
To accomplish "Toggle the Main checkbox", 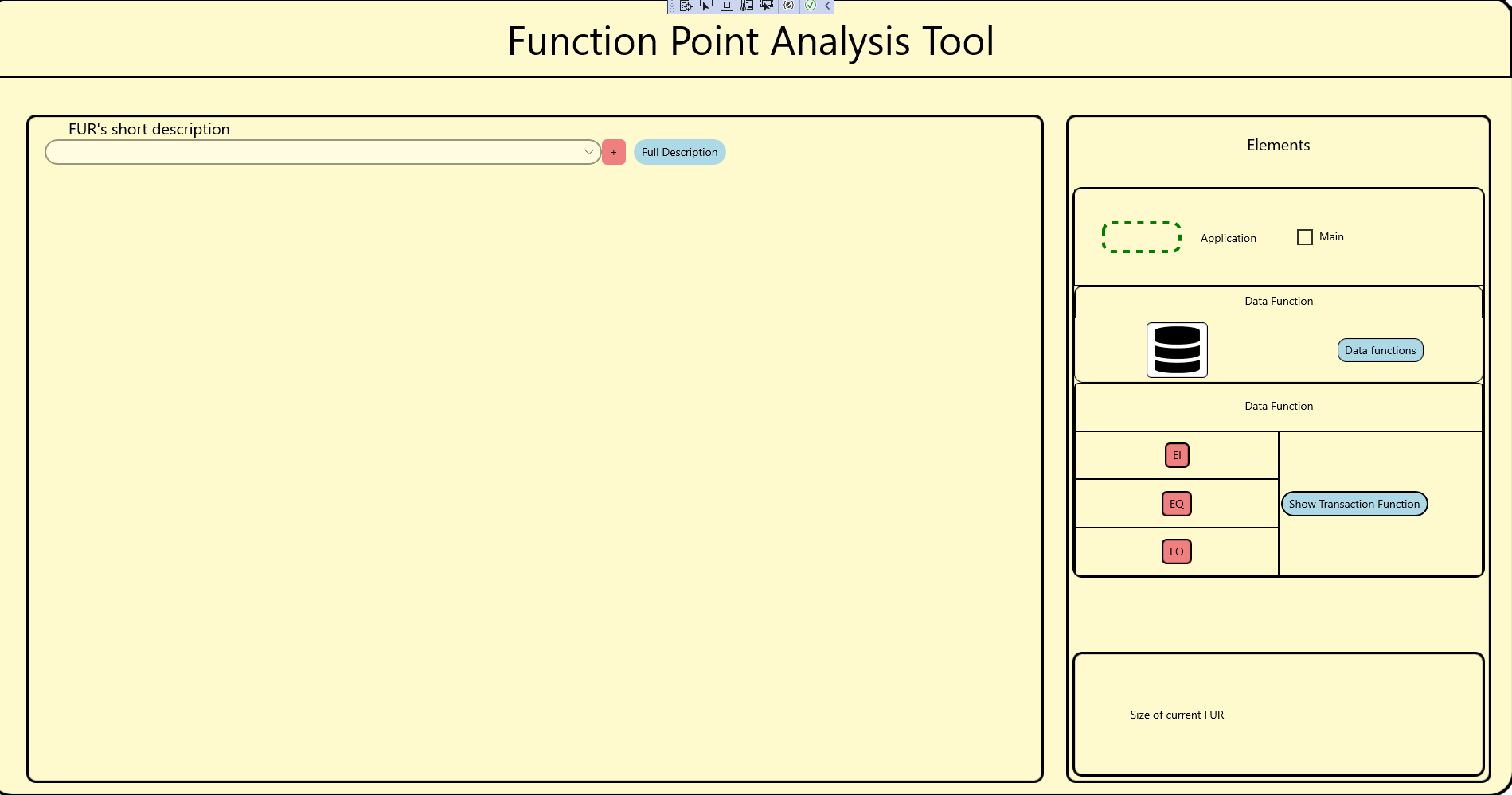I will pyautogui.click(x=1304, y=237).
